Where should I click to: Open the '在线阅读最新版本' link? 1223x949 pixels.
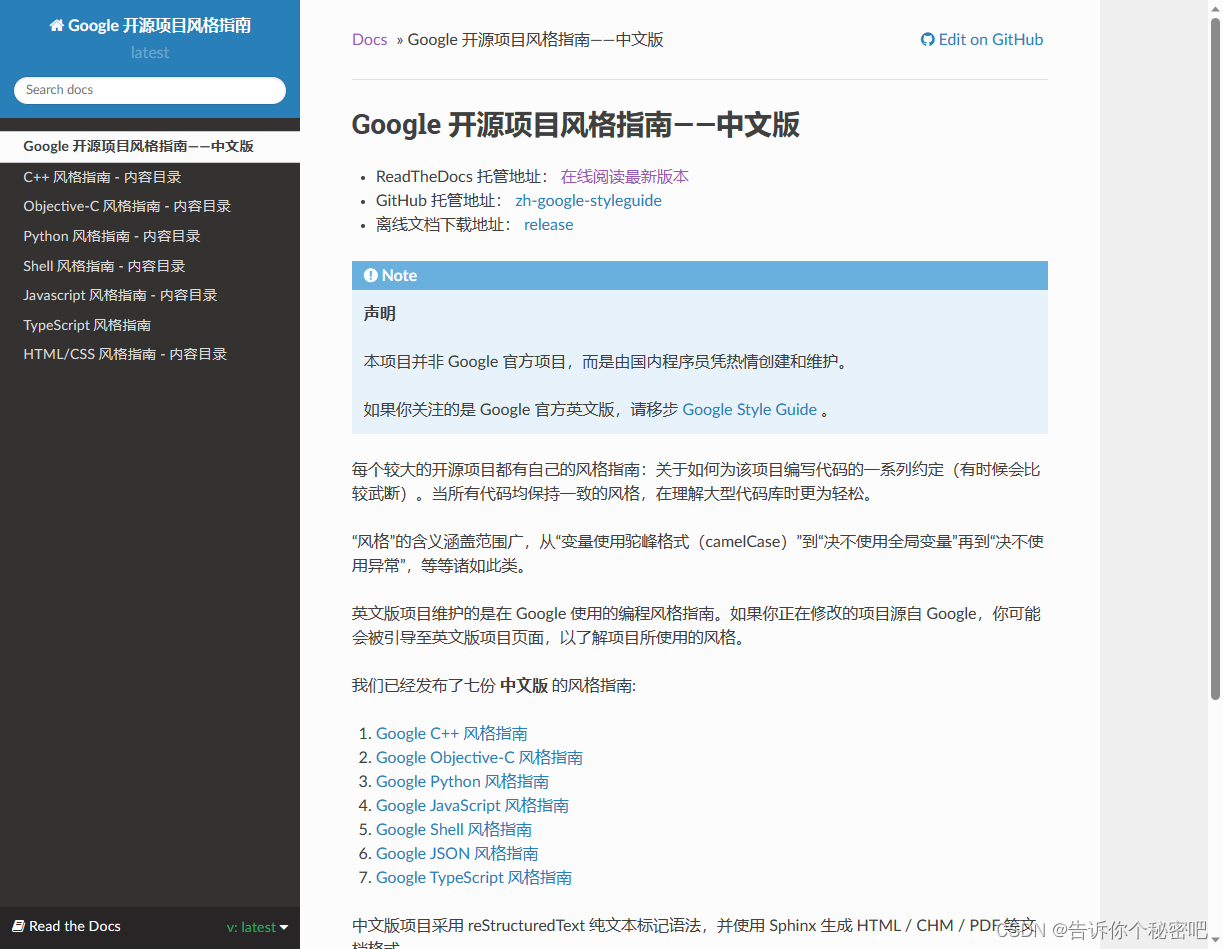point(625,176)
